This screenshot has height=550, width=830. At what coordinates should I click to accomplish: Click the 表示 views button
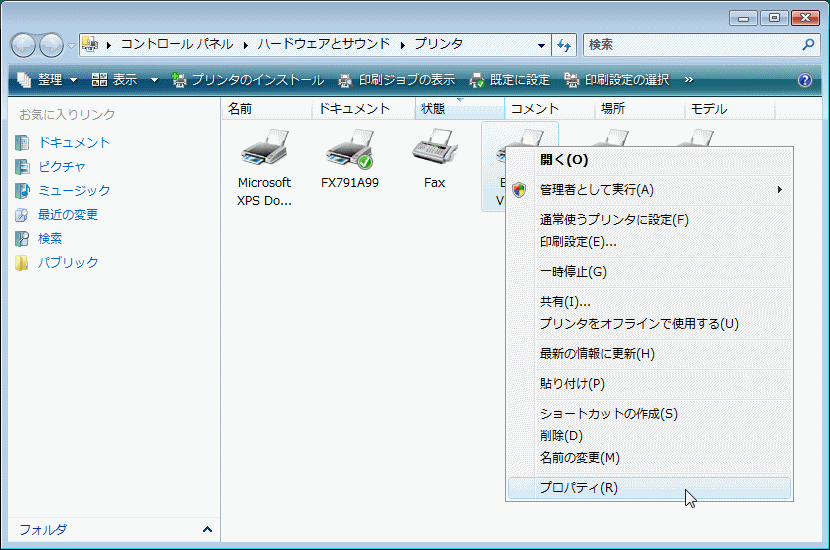[x=114, y=80]
